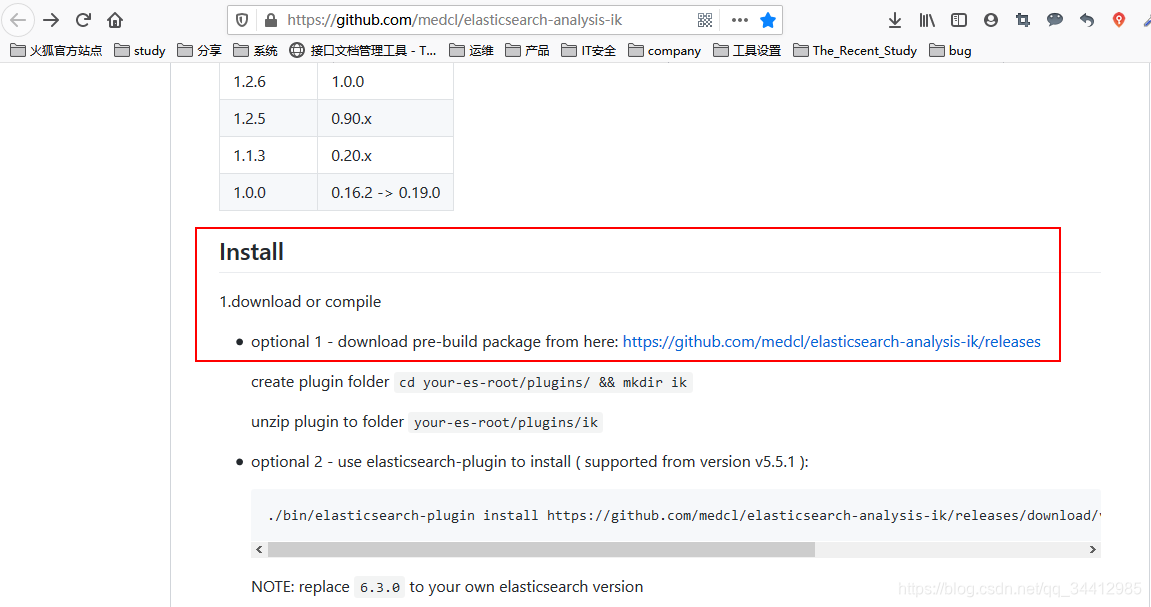This screenshot has width=1151, height=607.
Task: Open the Firefox home page
Action: 115,20
